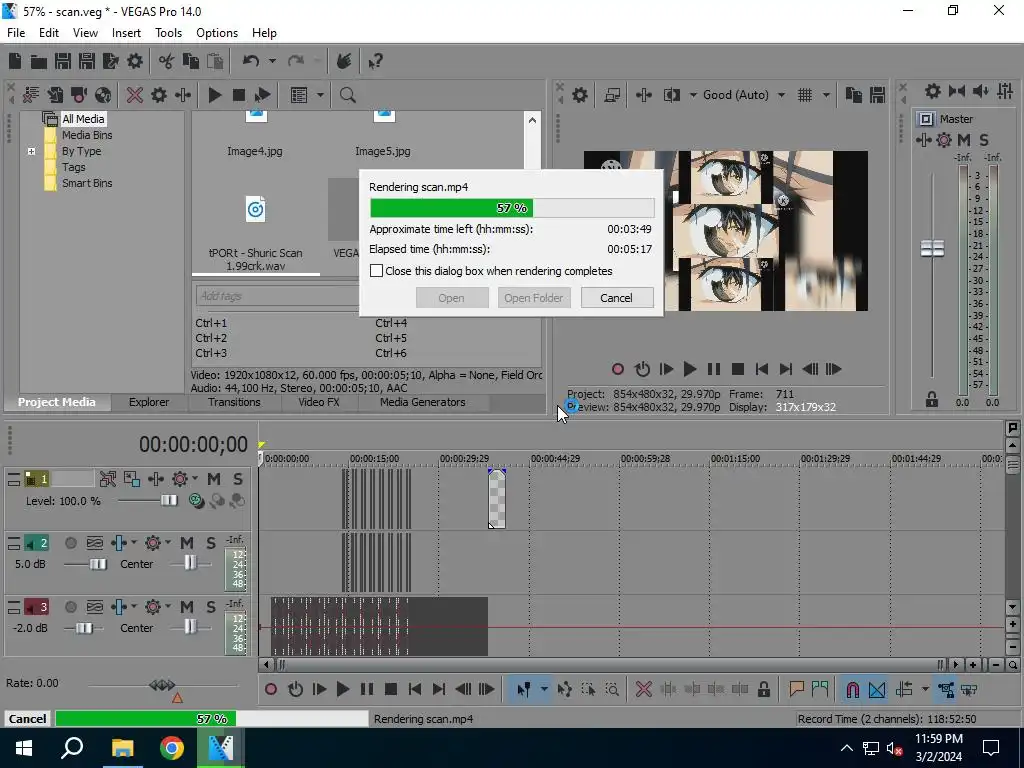Click the Cut scissors icon
The width and height of the screenshot is (1024, 768).
tap(167, 61)
